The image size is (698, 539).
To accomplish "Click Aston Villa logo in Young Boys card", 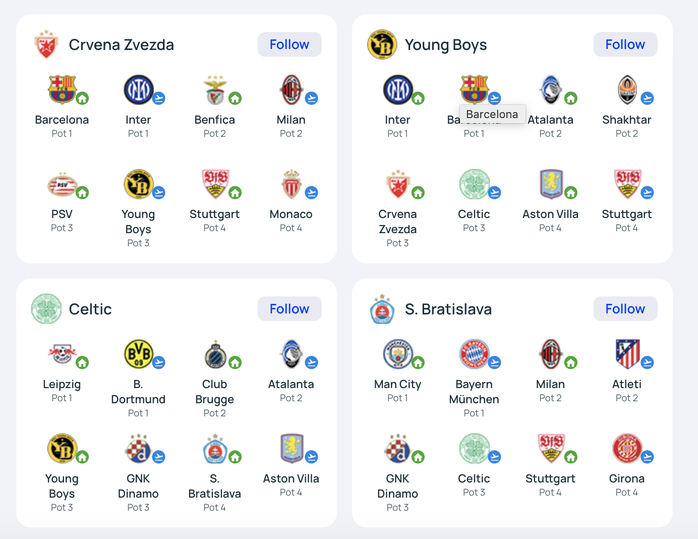I will click(551, 184).
